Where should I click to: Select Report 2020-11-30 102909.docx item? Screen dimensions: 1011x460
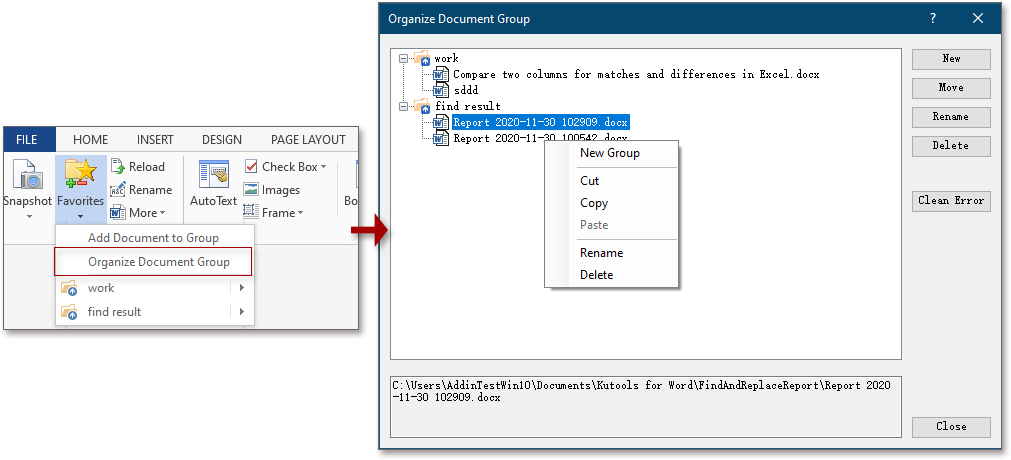(540, 122)
